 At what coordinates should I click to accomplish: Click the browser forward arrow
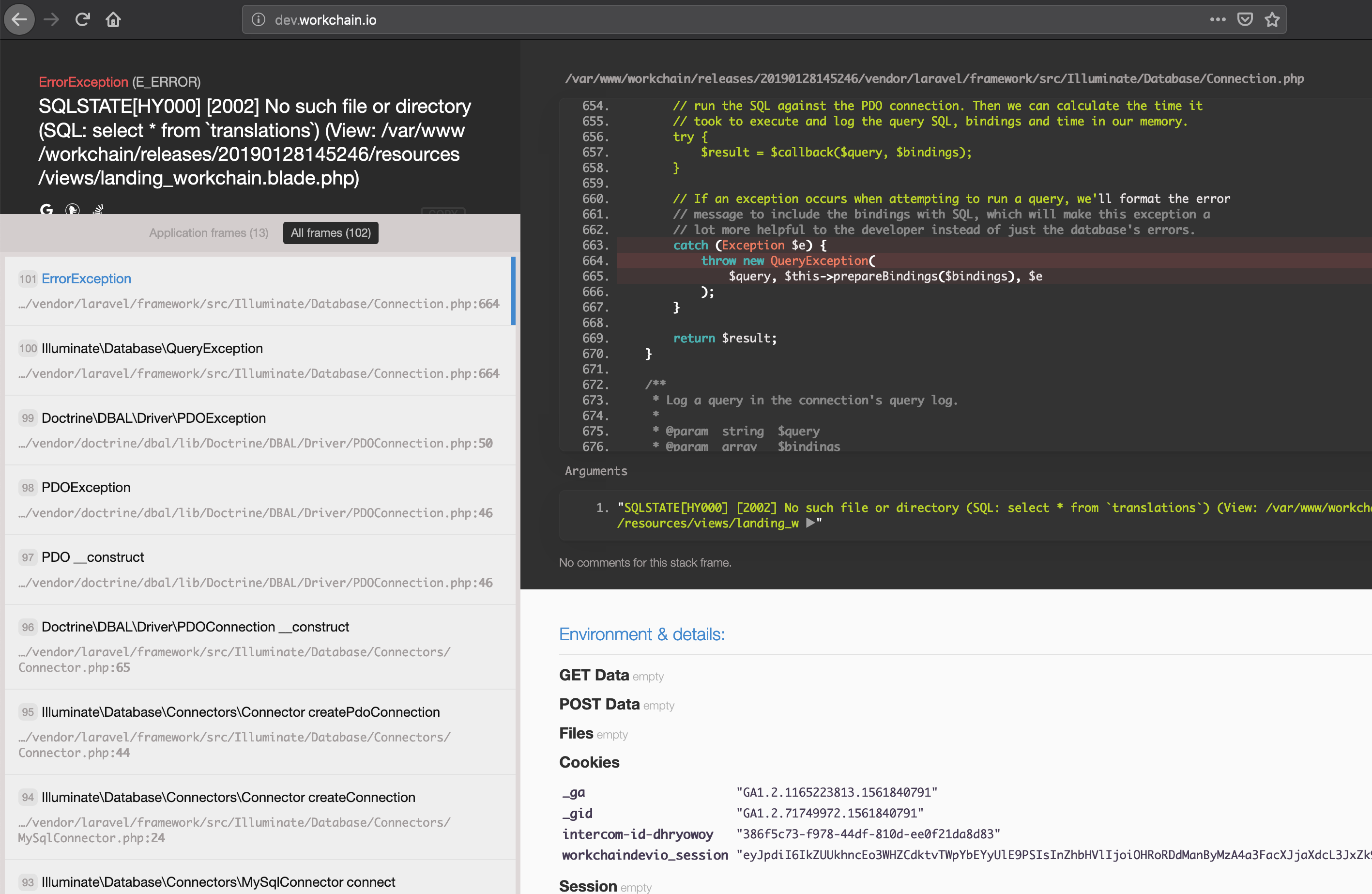pyautogui.click(x=51, y=19)
